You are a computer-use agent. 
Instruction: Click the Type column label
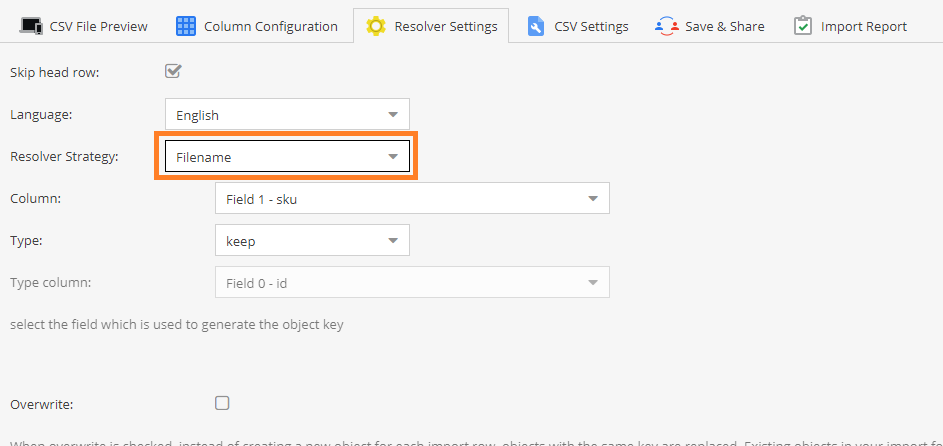51,282
